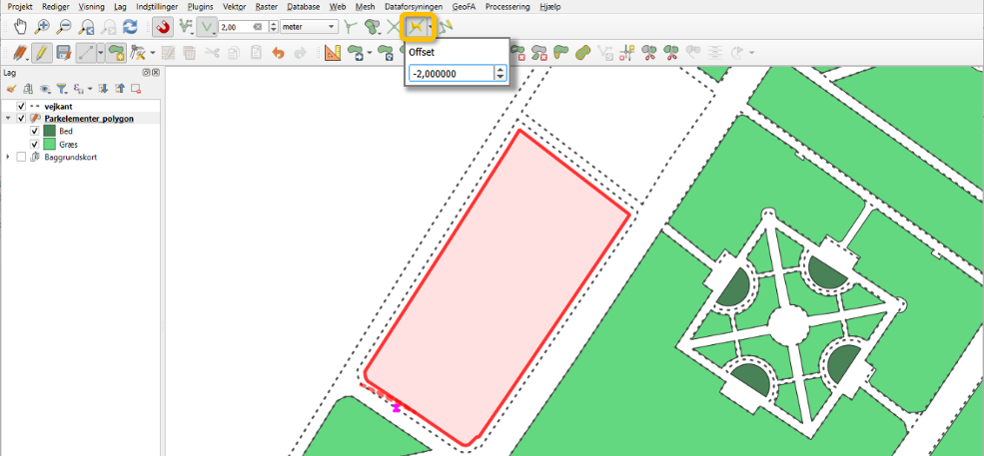
Task: Click Zoom Last view icon
Action: pos(86,27)
